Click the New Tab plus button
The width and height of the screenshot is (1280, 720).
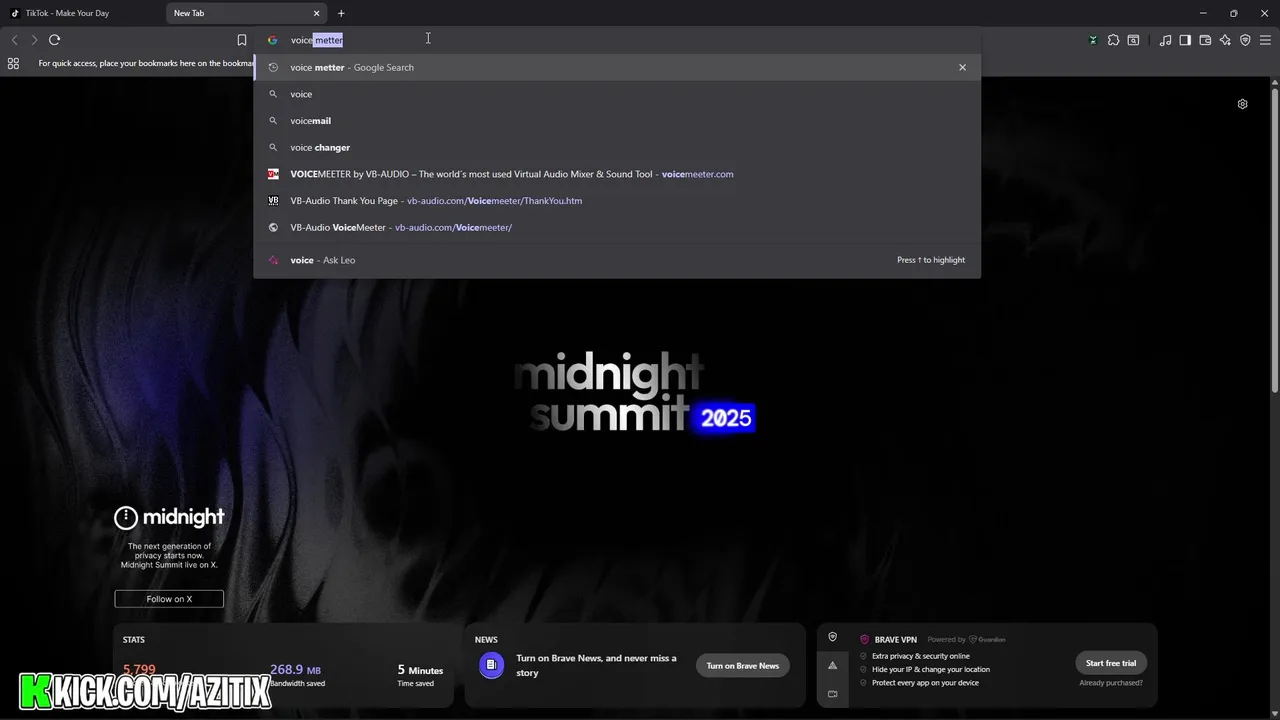coord(341,13)
